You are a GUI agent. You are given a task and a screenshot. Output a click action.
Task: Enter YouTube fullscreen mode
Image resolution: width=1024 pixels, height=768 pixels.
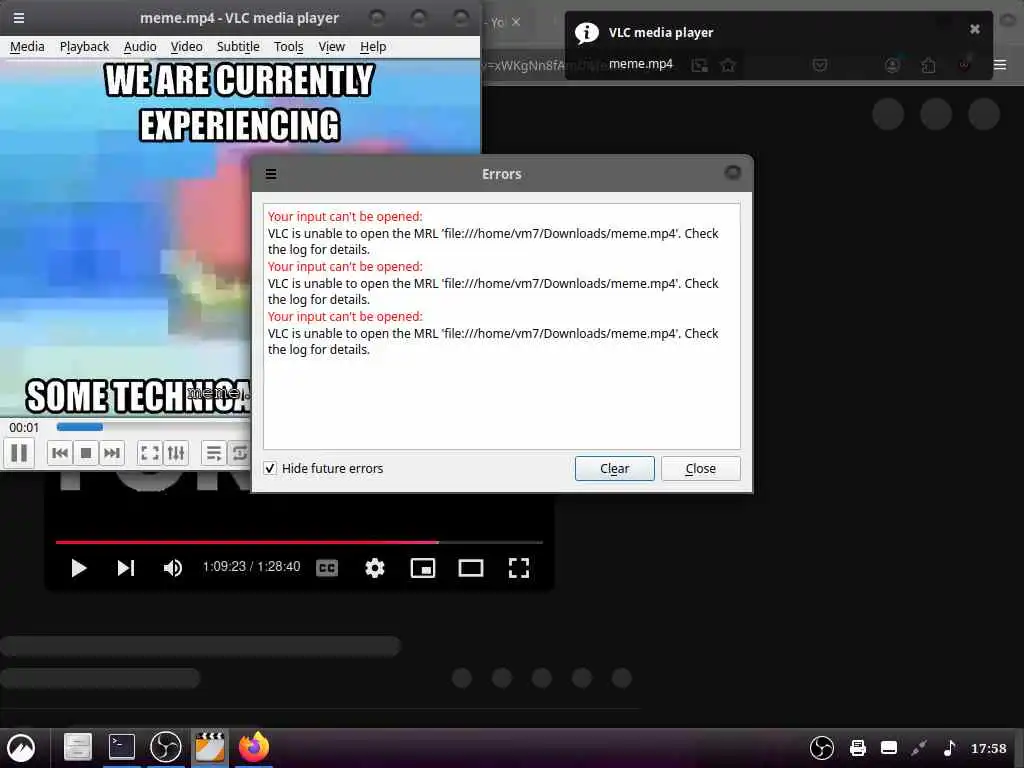point(519,568)
